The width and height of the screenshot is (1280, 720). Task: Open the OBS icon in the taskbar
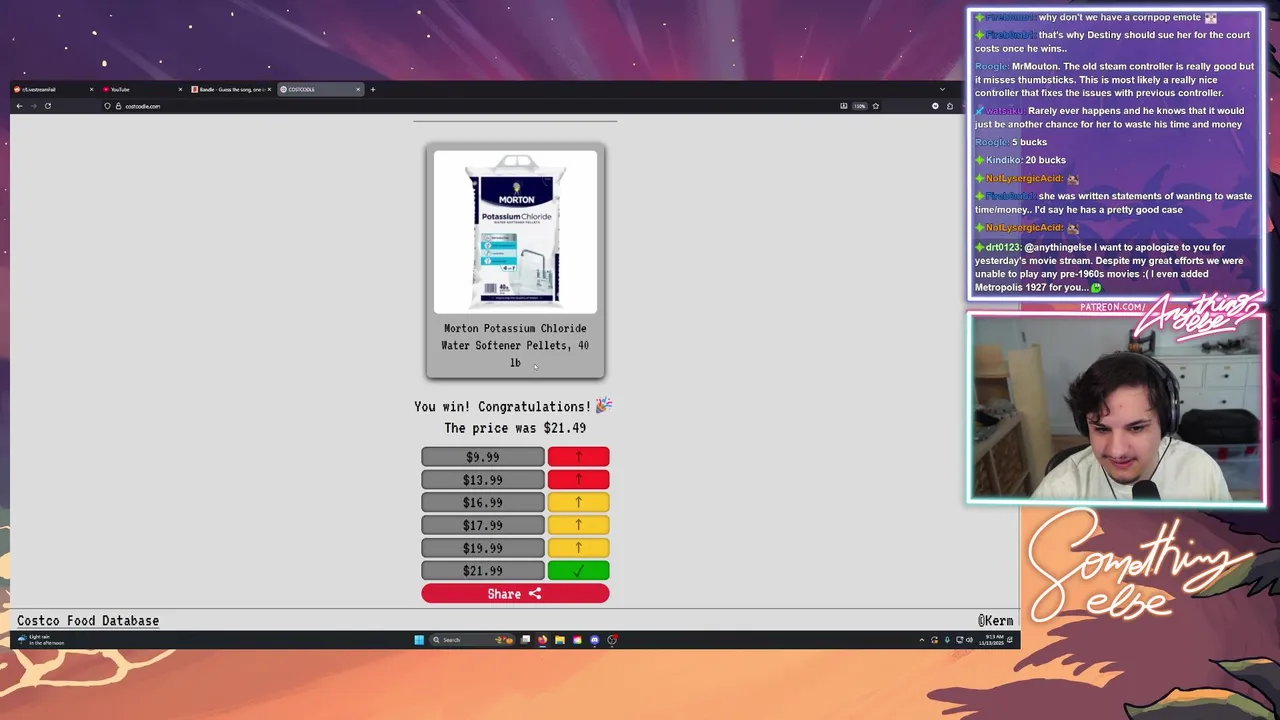coord(612,640)
